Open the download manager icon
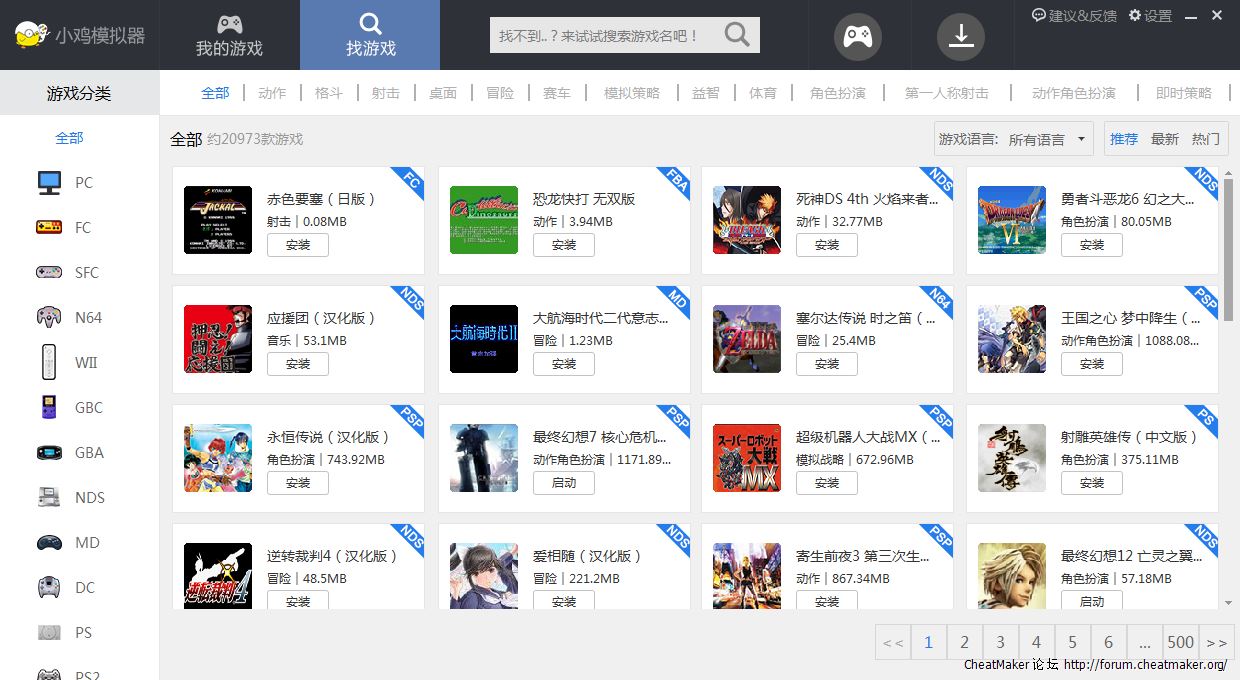The image size is (1240, 680). (960, 36)
